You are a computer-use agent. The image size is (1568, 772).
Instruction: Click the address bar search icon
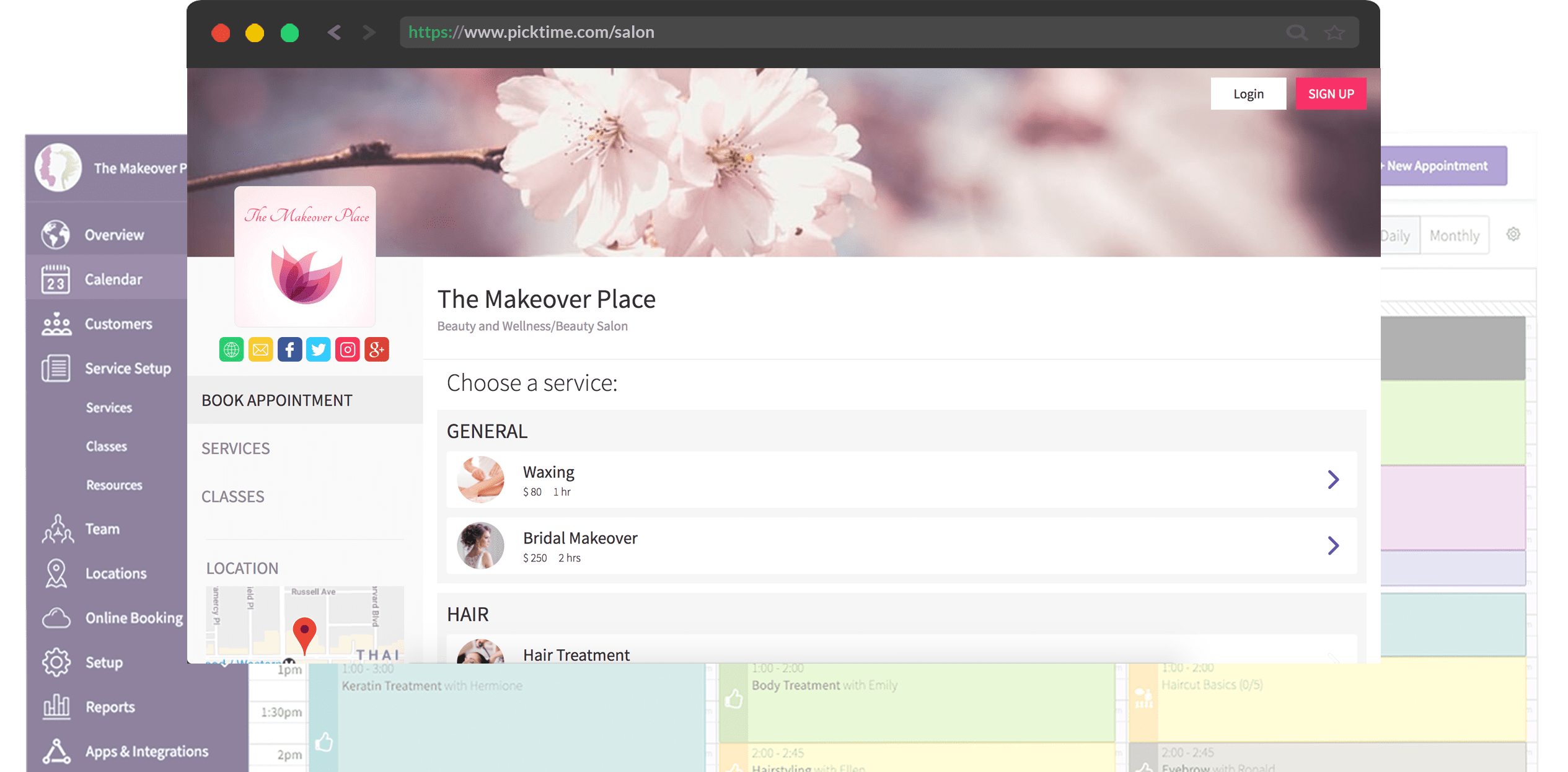click(x=1296, y=32)
